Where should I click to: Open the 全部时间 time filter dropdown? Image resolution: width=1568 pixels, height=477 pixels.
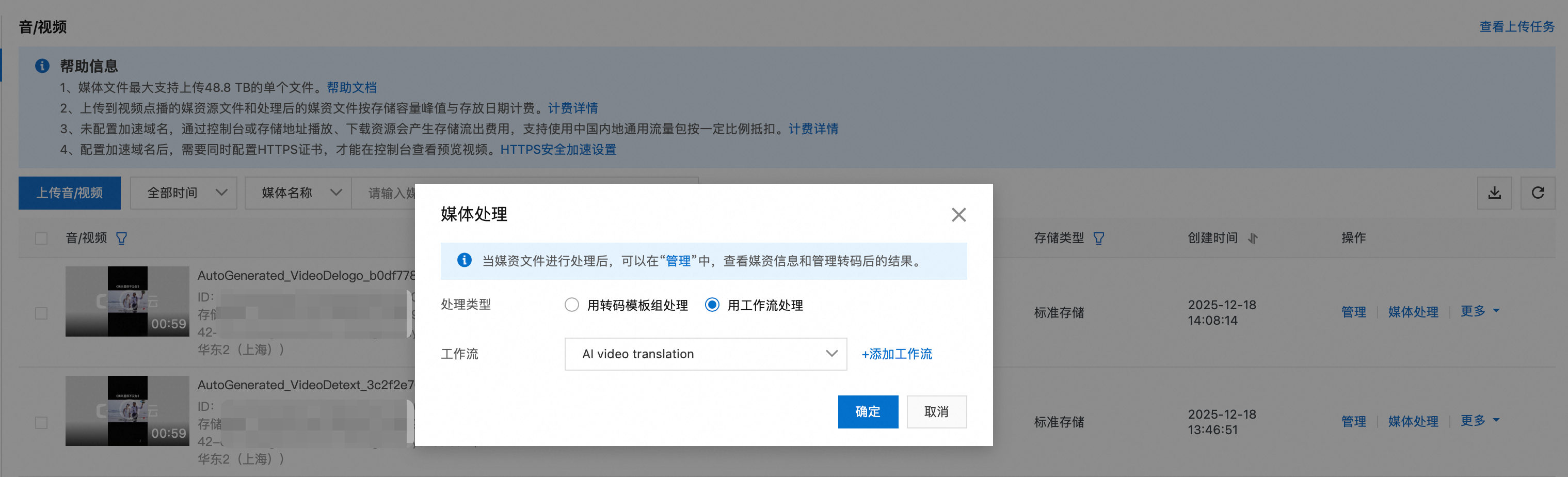[x=183, y=193]
